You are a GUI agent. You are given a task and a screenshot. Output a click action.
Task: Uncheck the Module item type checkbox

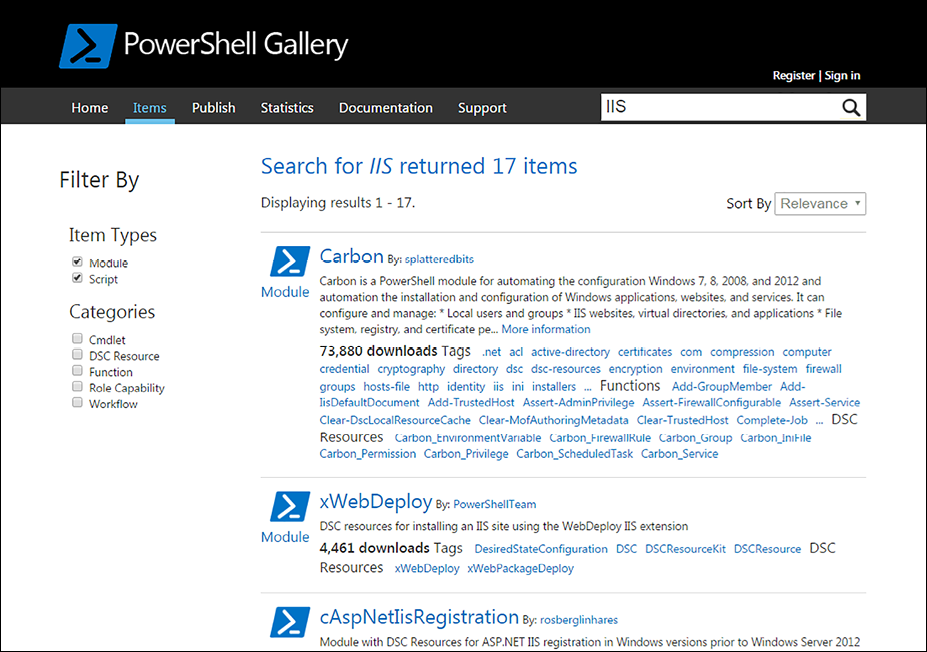point(77,262)
